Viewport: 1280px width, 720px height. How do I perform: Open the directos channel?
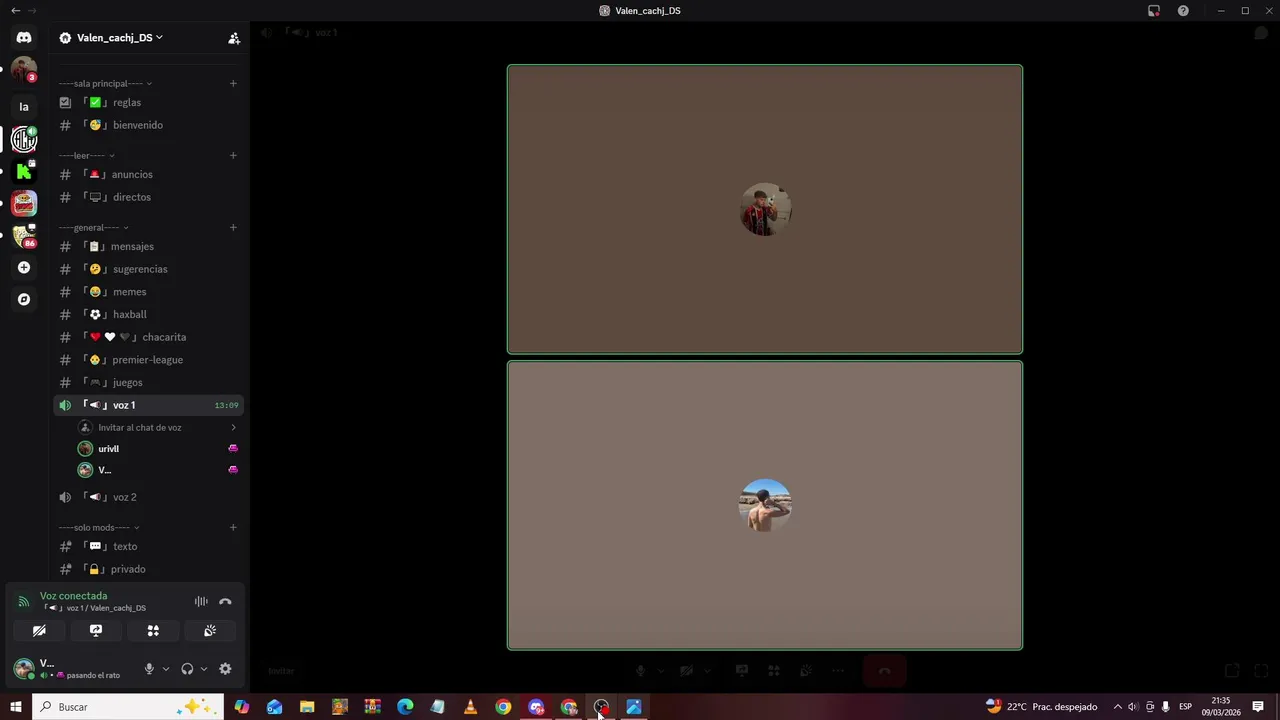148,197
